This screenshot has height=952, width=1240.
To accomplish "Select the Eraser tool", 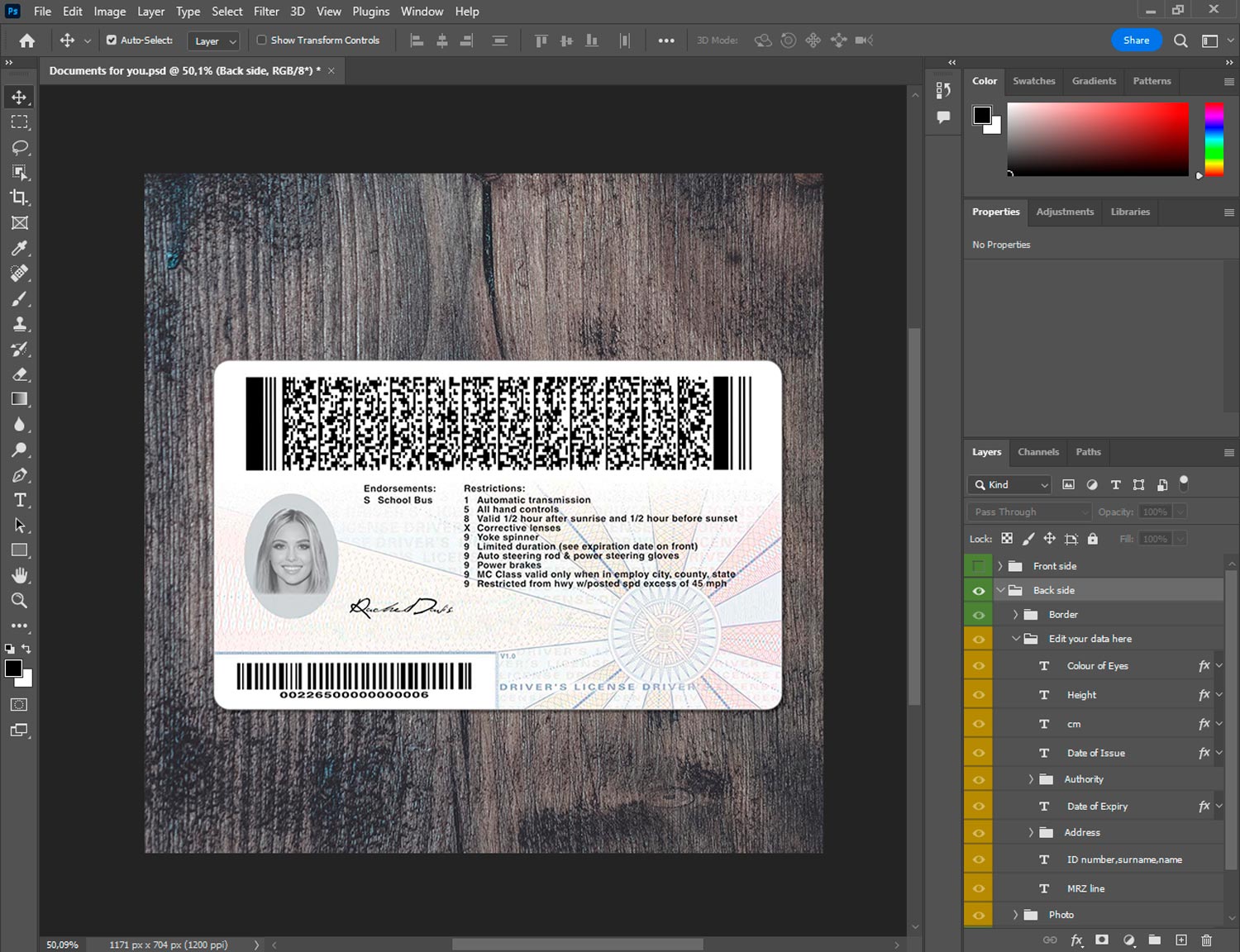I will point(20,374).
